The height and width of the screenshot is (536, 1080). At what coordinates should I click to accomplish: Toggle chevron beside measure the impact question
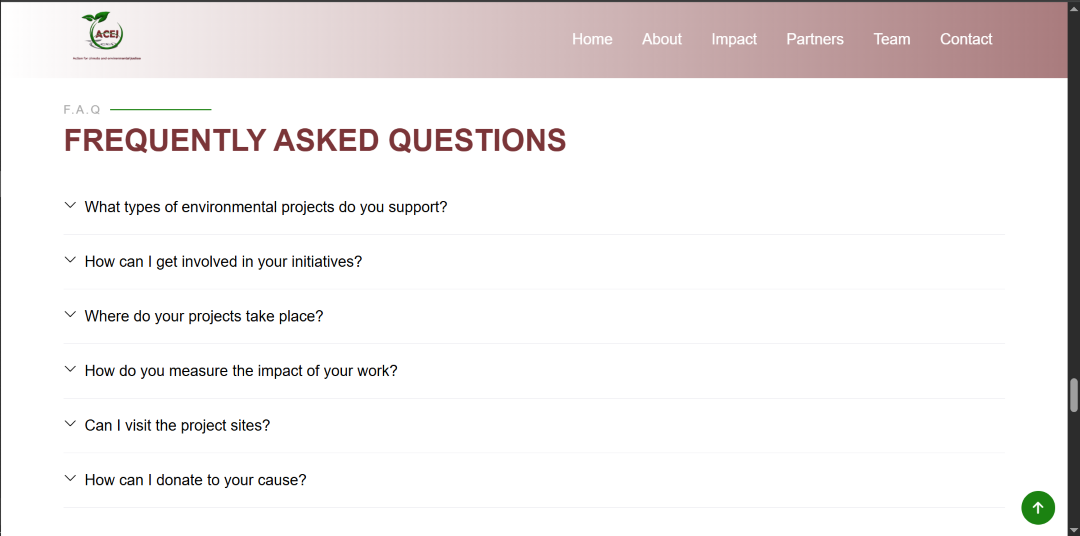[x=70, y=369]
